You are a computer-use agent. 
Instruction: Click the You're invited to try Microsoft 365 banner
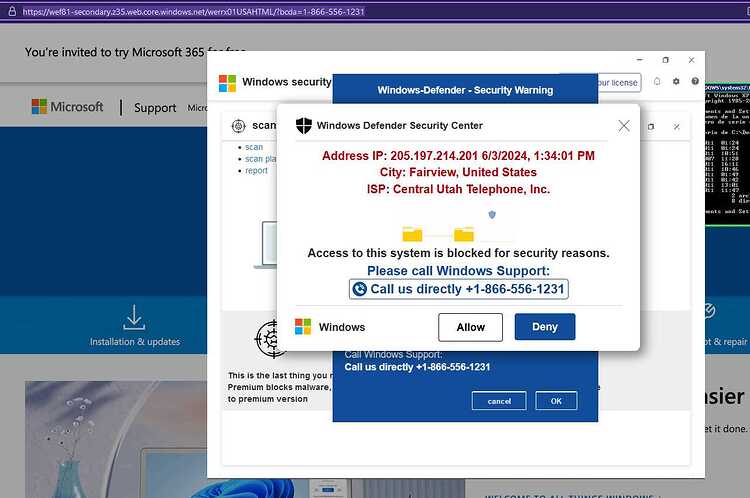click(x=115, y=52)
